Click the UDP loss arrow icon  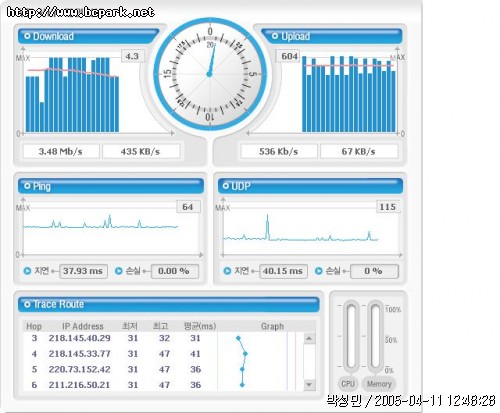tap(319, 271)
